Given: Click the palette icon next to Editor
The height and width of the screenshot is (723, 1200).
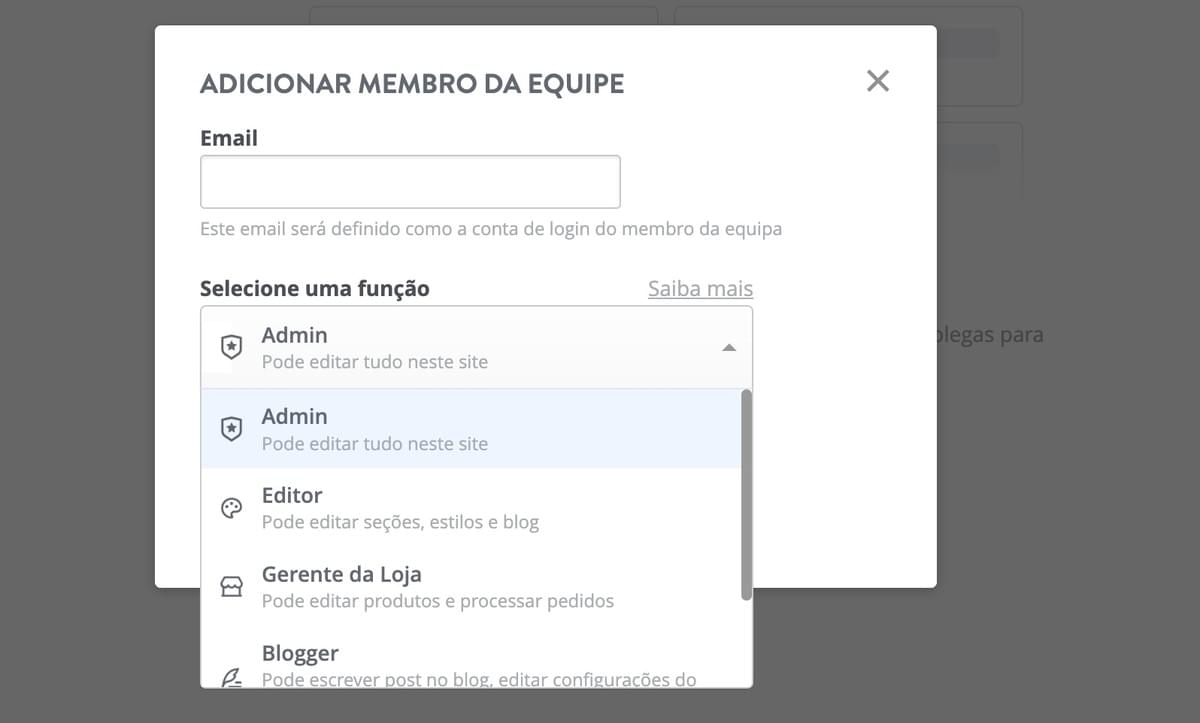Looking at the screenshot, I should click(231, 508).
